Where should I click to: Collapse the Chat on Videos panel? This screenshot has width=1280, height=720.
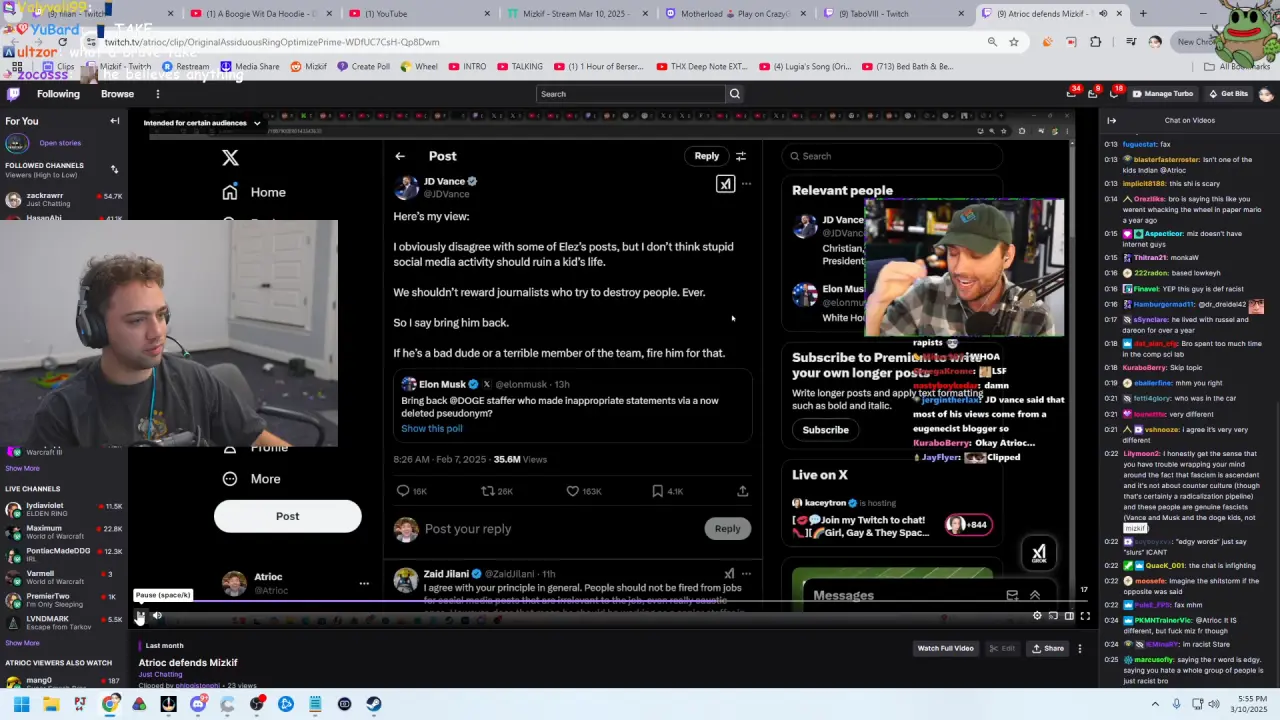pos(1111,121)
